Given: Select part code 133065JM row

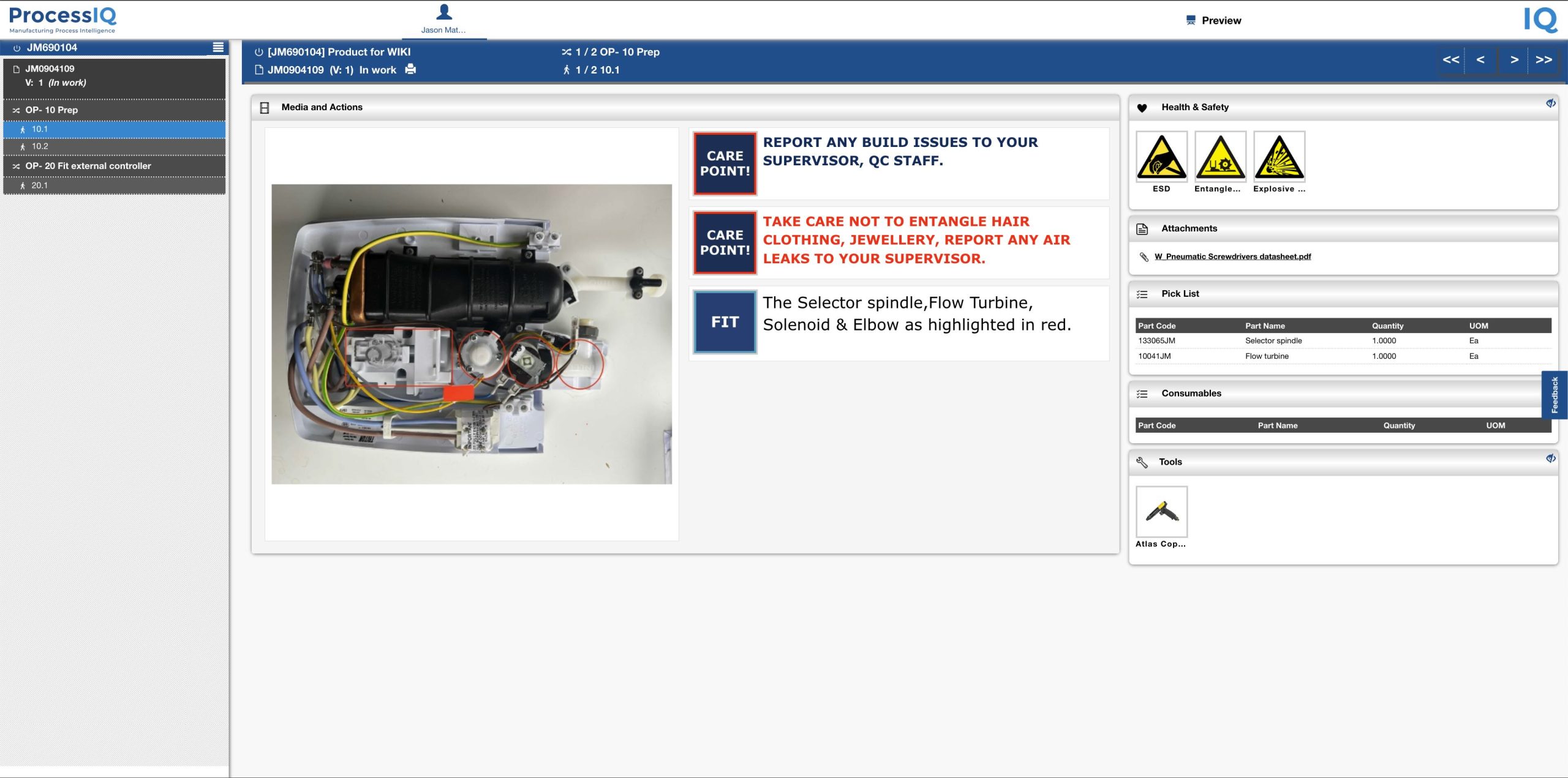Looking at the screenshot, I should pos(1343,341).
